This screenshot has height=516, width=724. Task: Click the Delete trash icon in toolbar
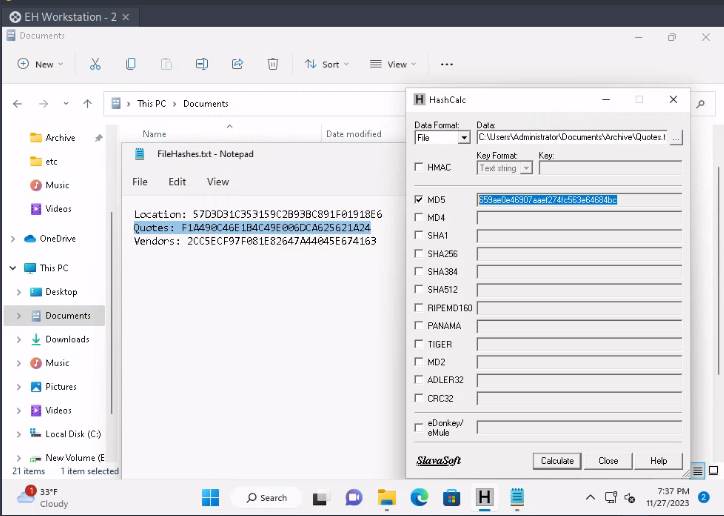coord(273,64)
